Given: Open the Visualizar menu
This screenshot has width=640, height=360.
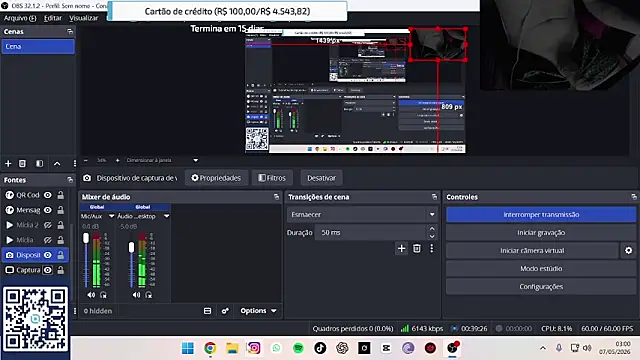Looking at the screenshot, I should point(84,18).
